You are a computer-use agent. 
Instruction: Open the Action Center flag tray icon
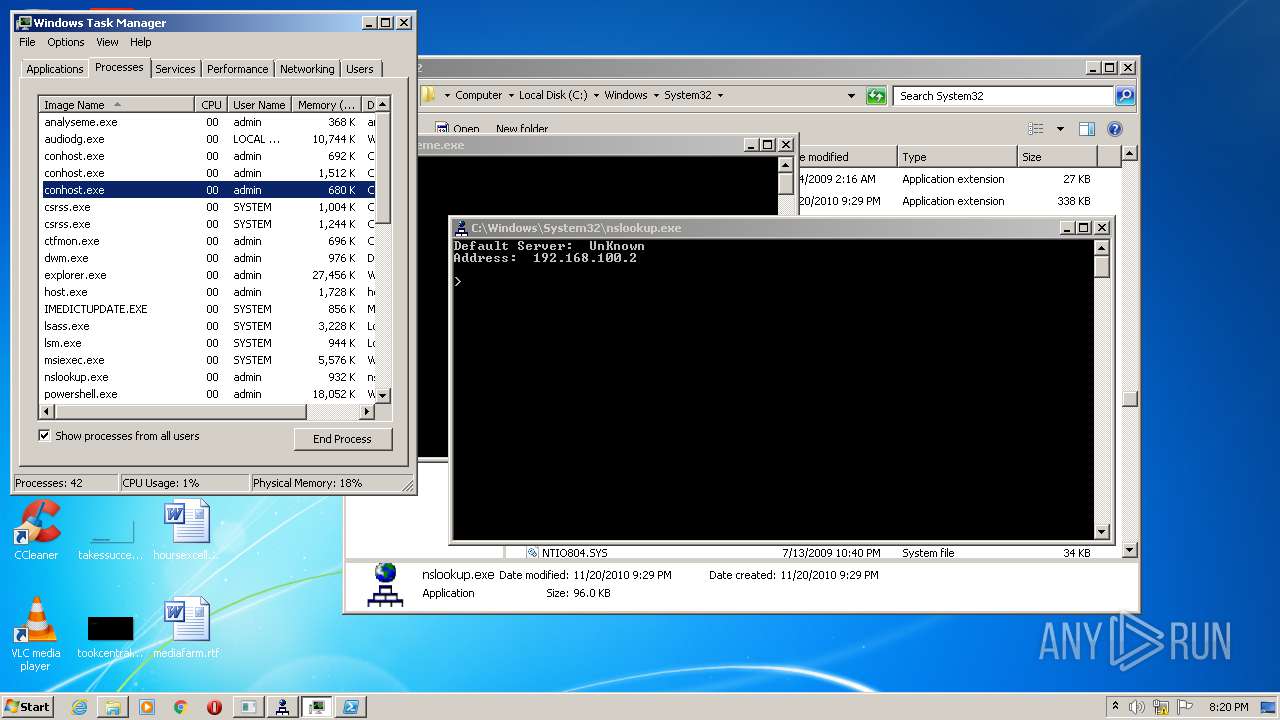point(1184,706)
